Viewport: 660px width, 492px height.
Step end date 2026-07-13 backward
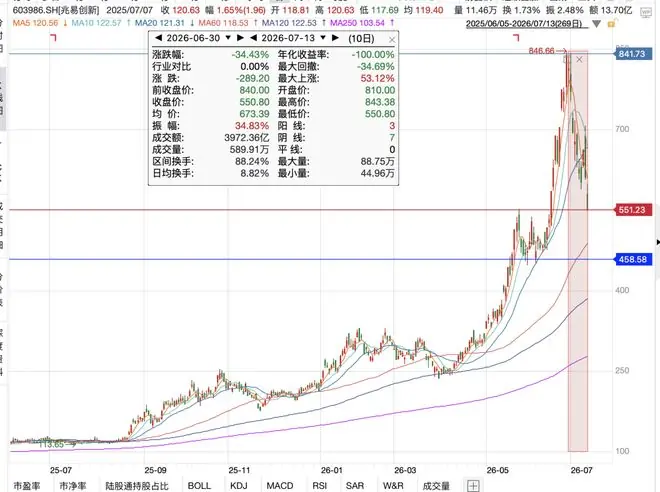[253, 38]
